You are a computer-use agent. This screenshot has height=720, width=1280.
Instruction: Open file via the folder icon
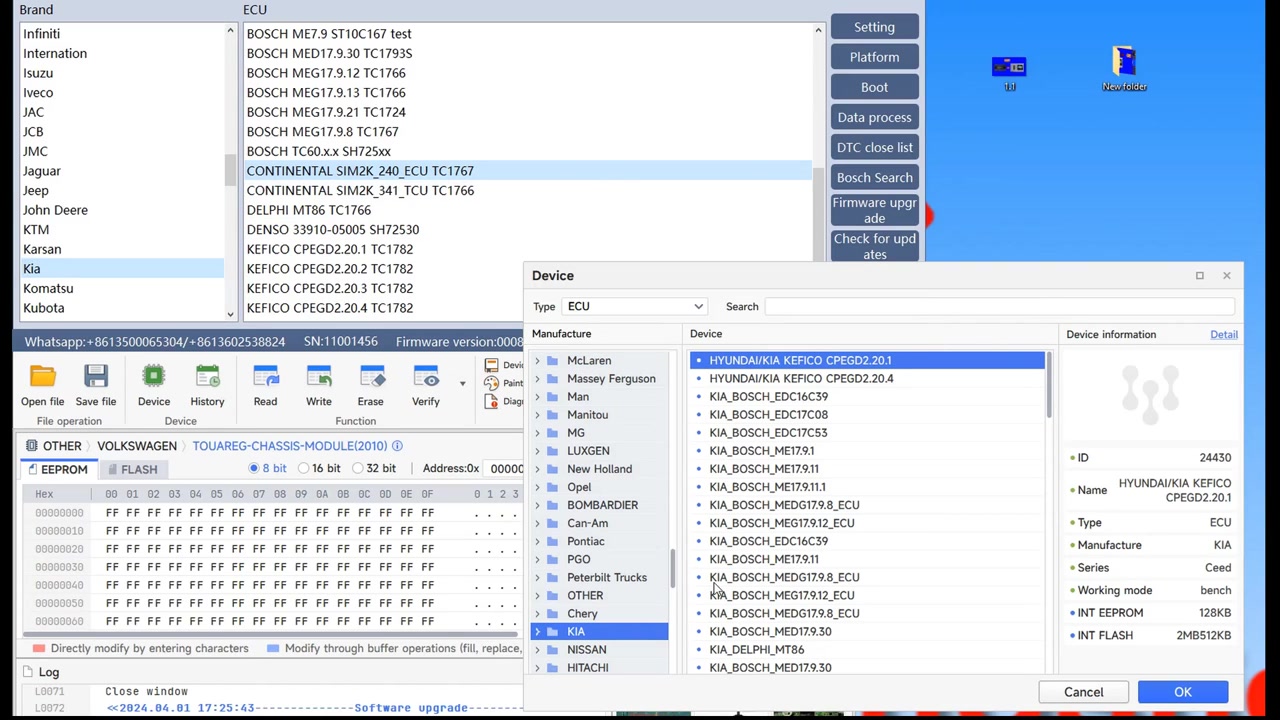tap(42, 377)
